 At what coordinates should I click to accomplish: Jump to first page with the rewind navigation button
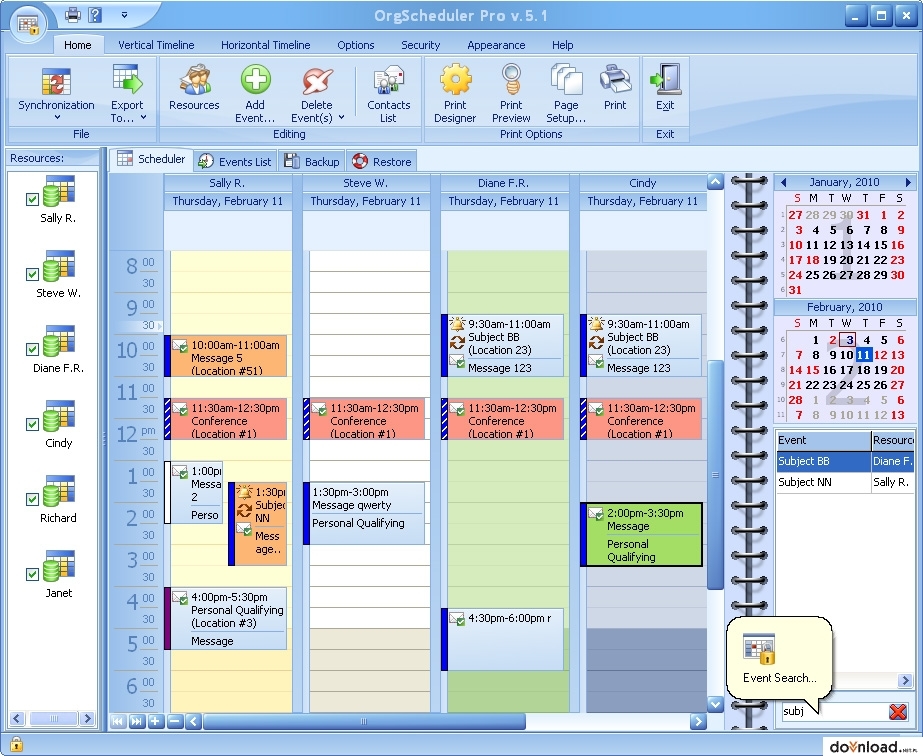click(x=118, y=721)
